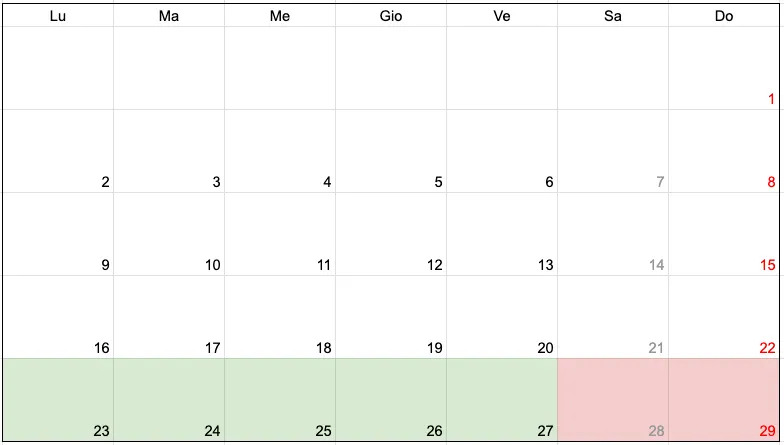
Task: Select day 1 in red
Action: coord(724,68)
